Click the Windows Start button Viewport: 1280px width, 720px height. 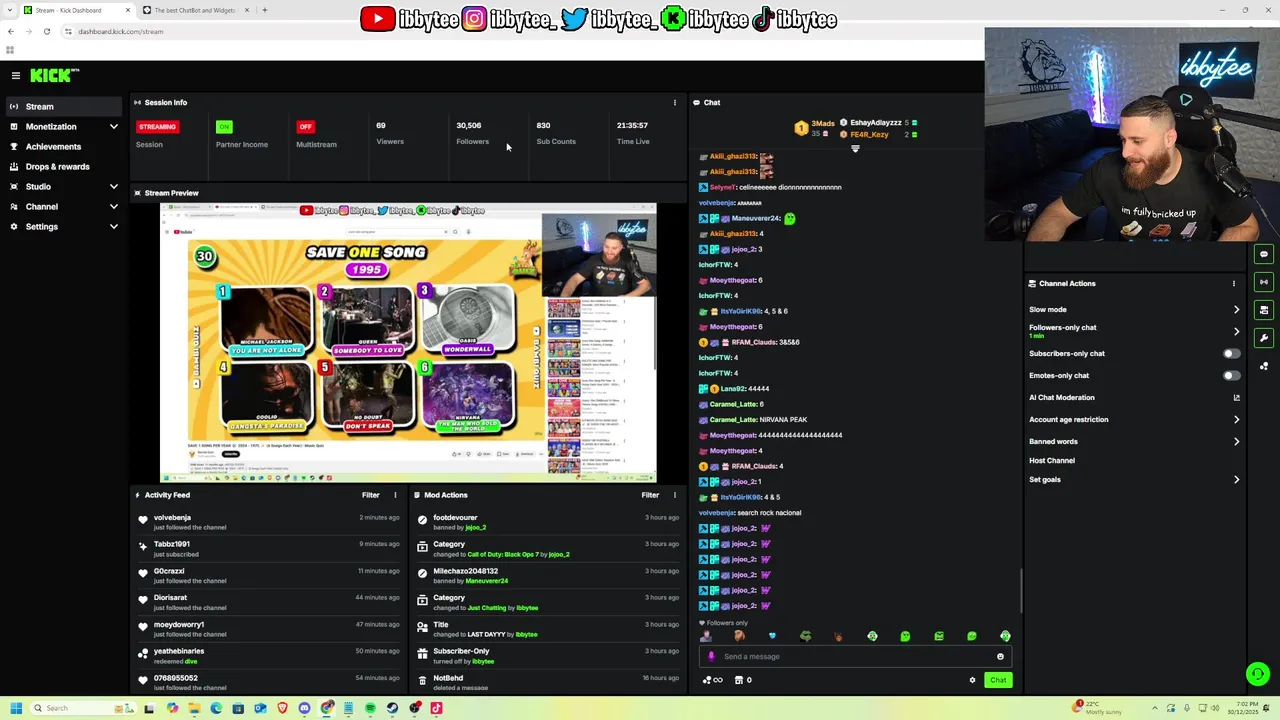point(15,708)
